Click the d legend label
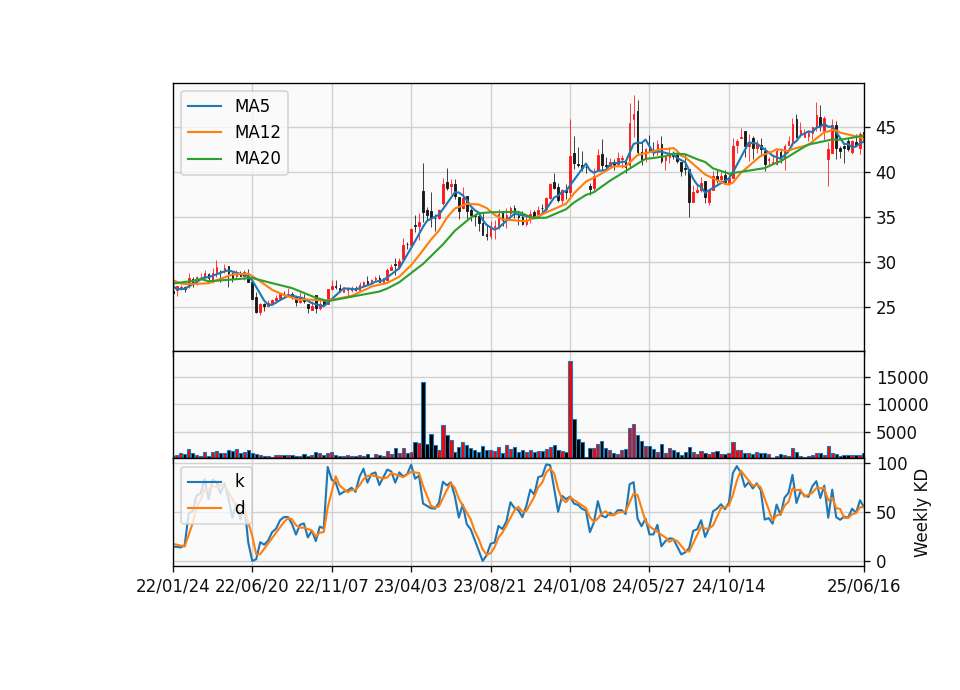Screen dimensions: 960x690 pyautogui.click(x=239, y=508)
